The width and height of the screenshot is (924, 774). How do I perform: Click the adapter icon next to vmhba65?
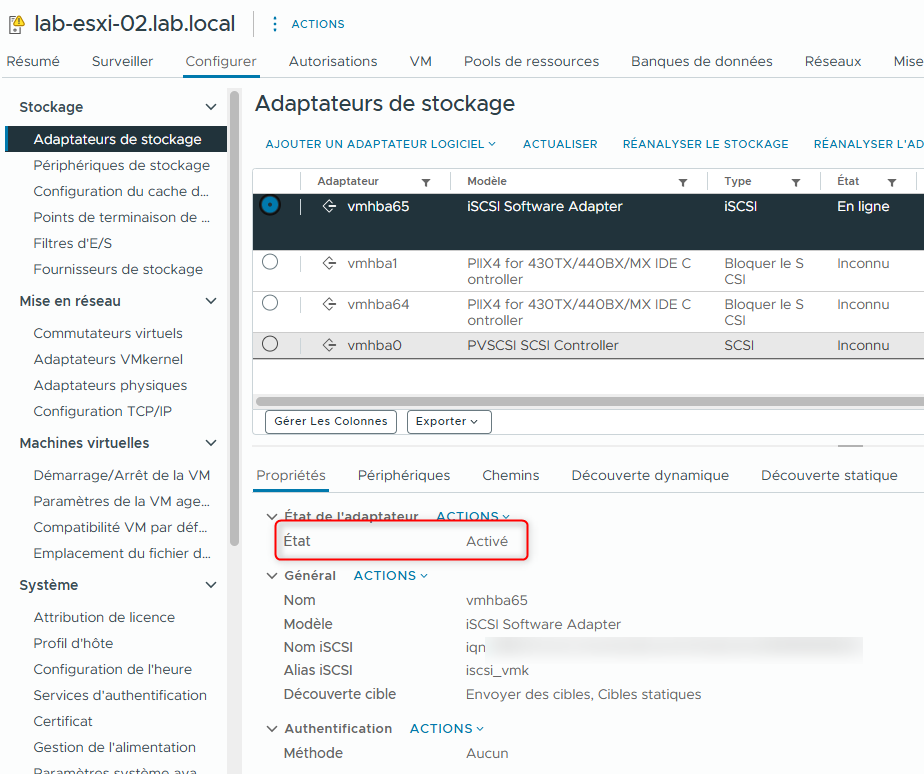(x=331, y=206)
